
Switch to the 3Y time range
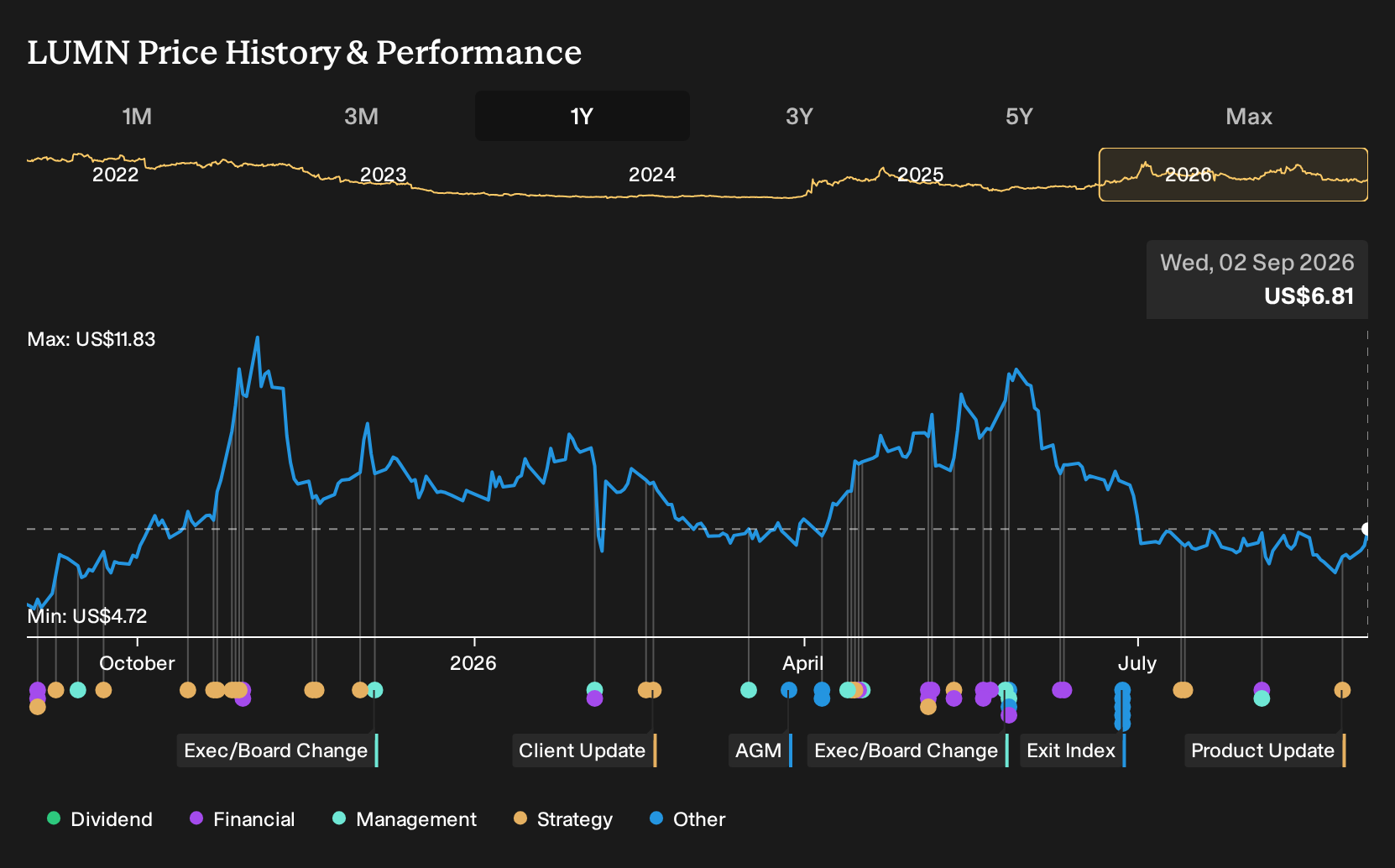pyautogui.click(x=799, y=116)
